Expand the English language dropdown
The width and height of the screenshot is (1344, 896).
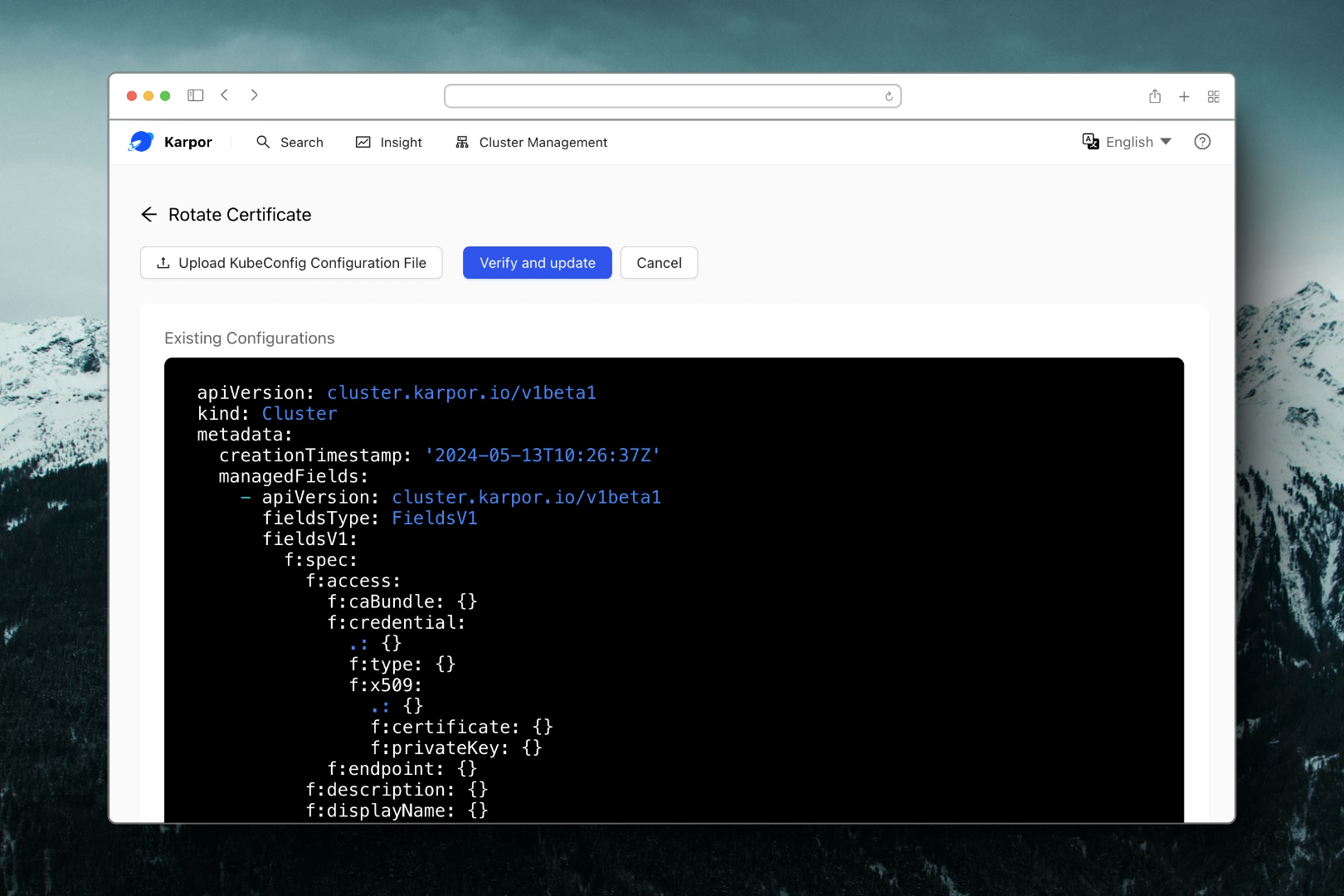point(1138,142)
